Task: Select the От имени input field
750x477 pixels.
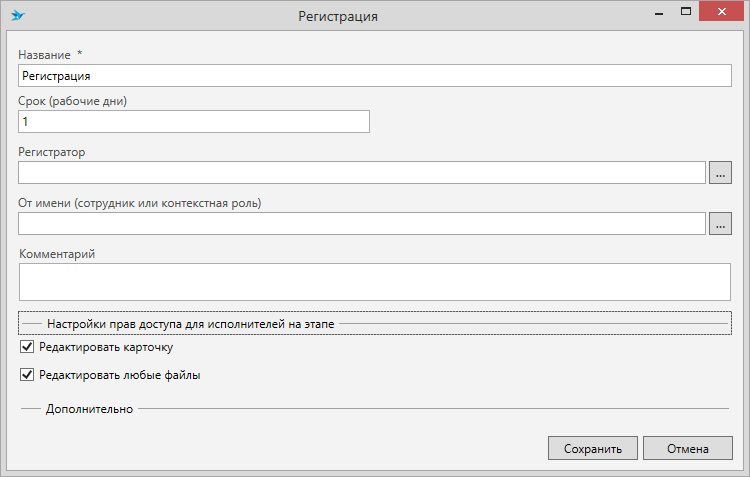Action: (x=362, y=223)
